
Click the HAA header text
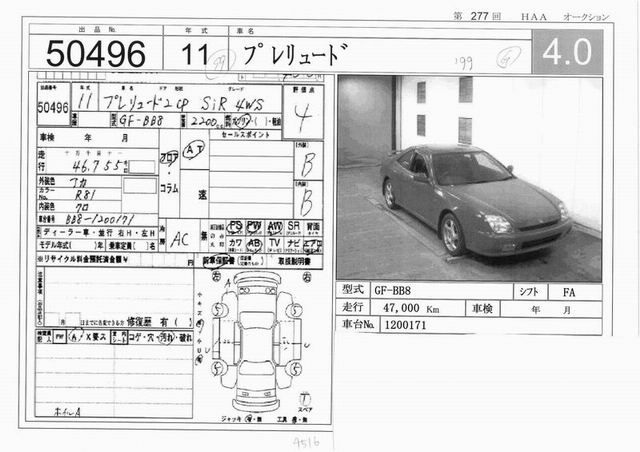tap(533, 17)
